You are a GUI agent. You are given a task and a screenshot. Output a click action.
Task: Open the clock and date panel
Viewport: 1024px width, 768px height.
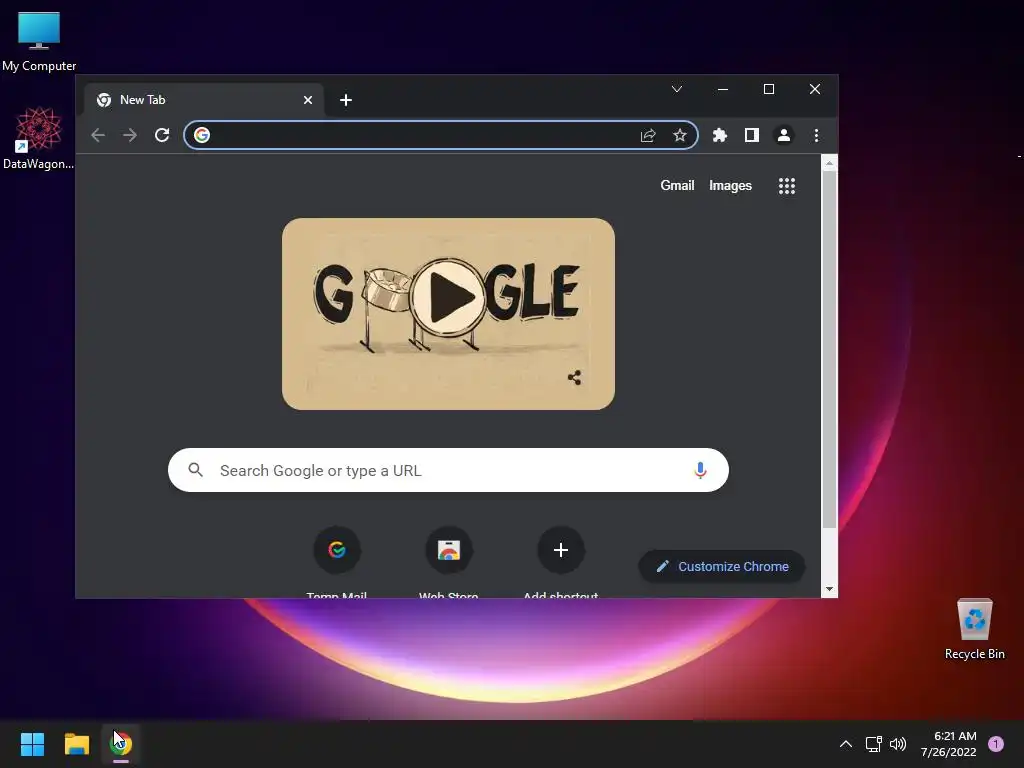948,744
